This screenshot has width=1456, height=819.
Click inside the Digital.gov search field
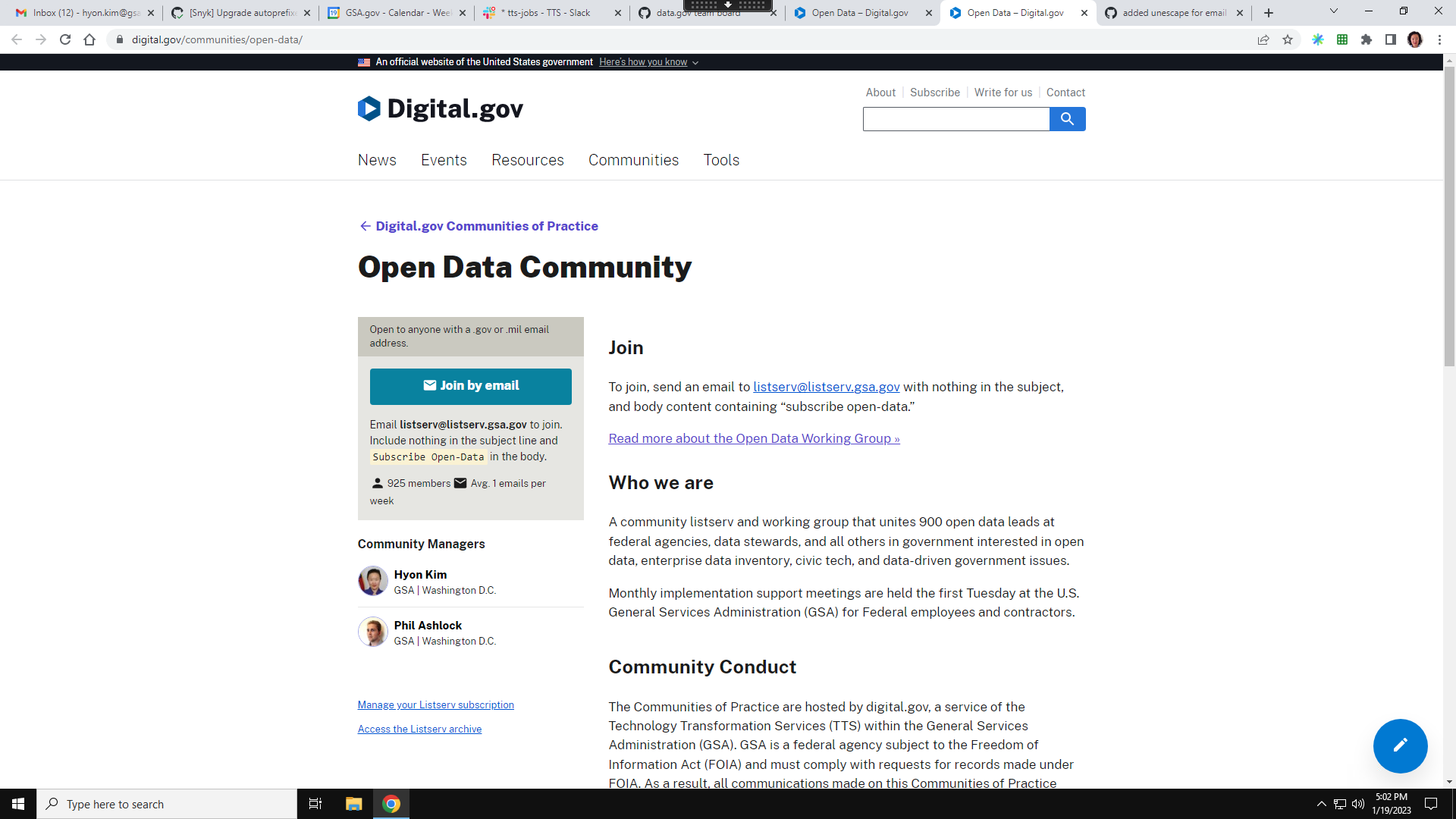tap(955, 119)
